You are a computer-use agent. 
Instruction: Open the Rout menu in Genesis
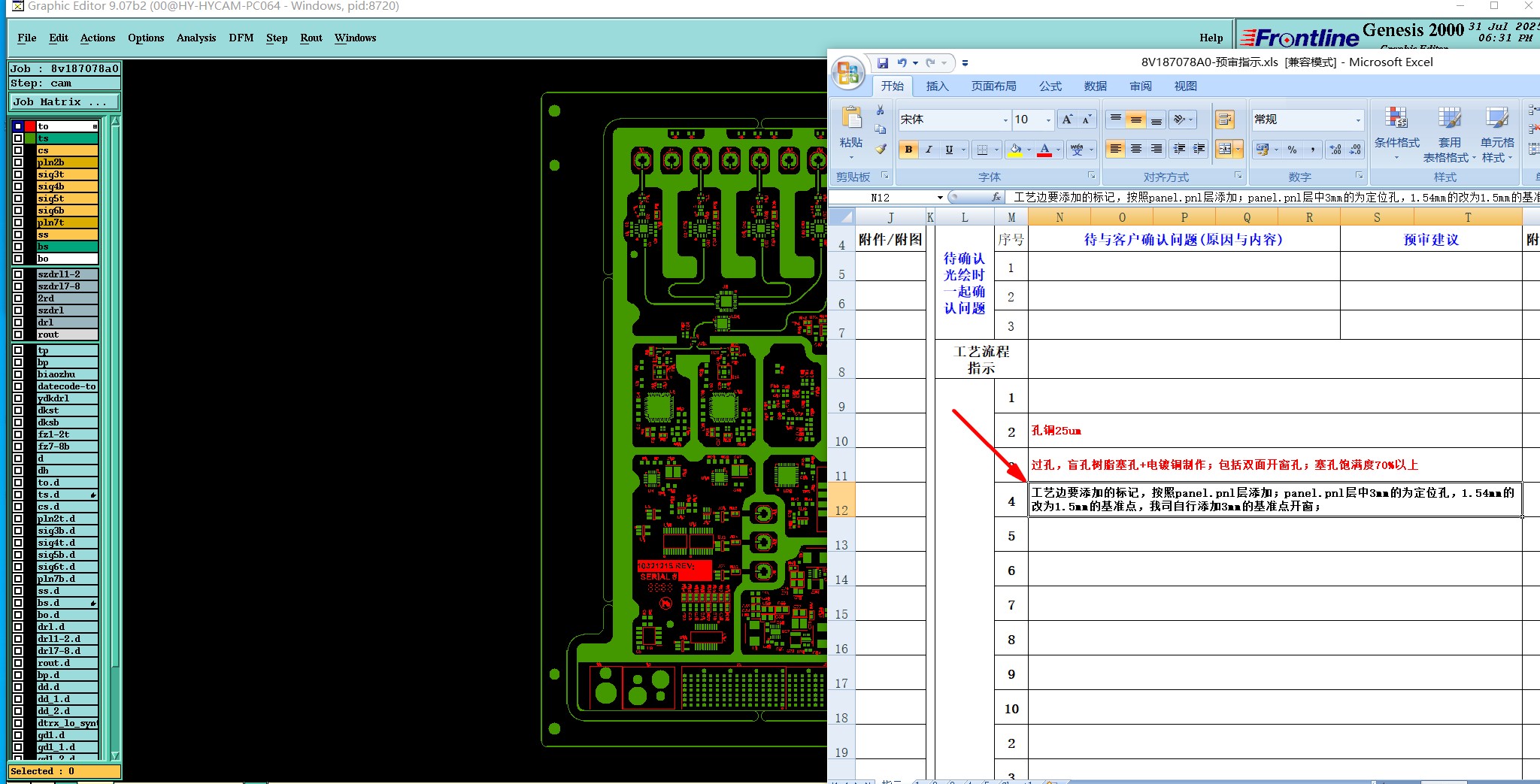pos(311,38)
